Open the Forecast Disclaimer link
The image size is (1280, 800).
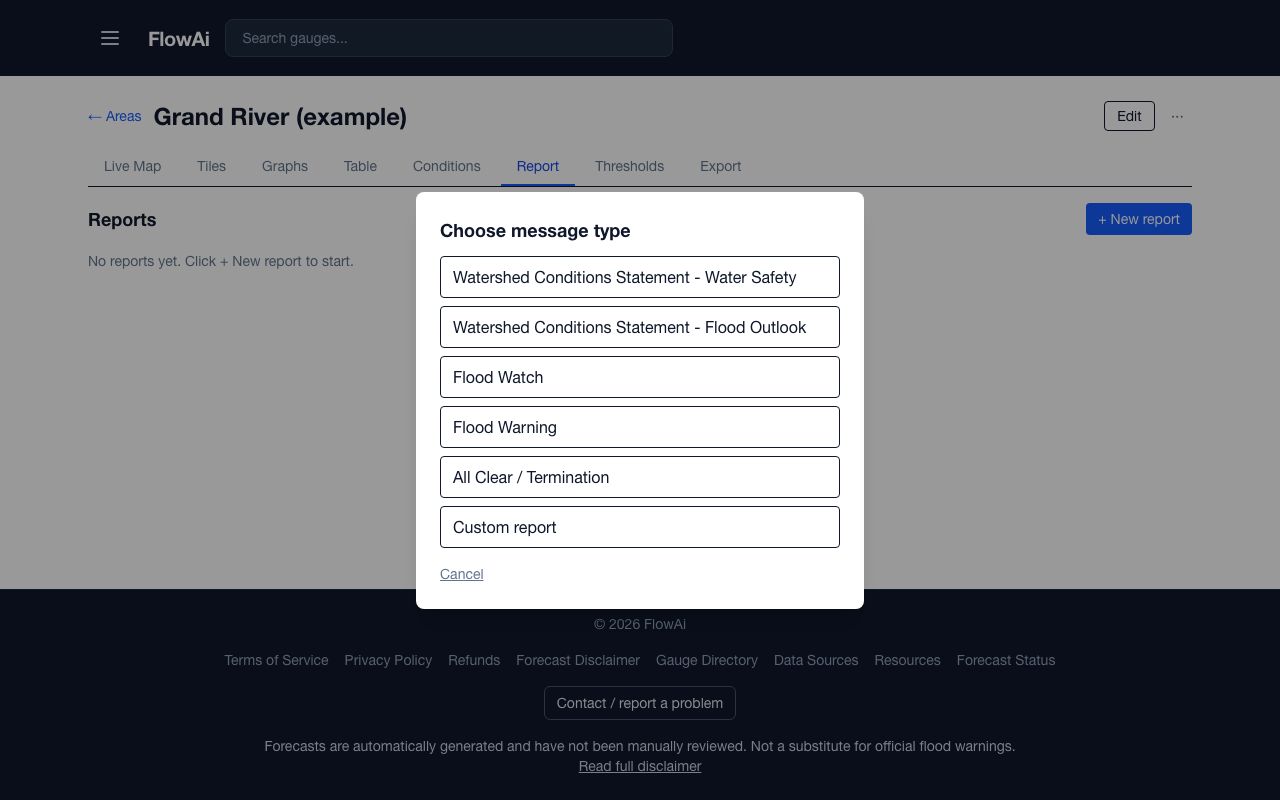[578, 660]
